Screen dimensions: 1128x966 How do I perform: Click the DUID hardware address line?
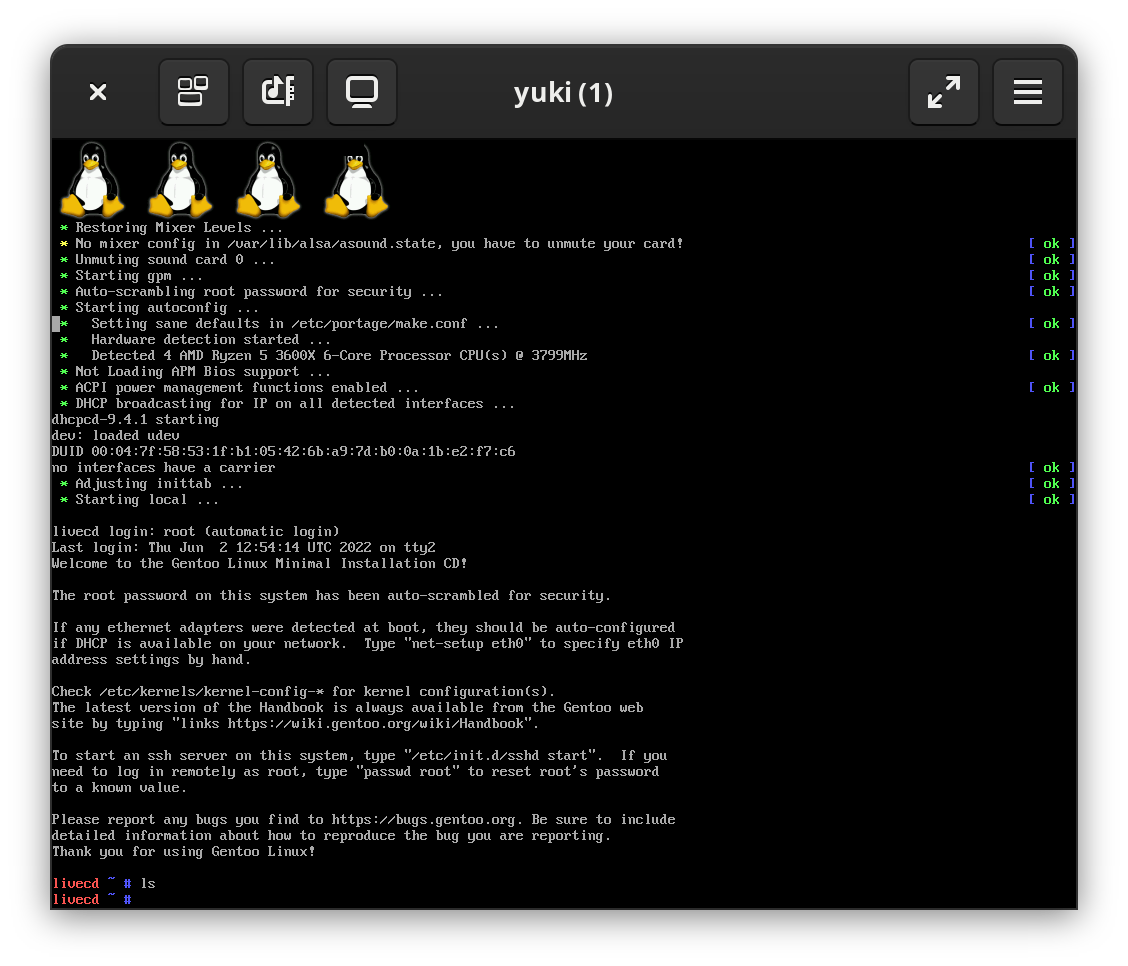click(283, 451)
